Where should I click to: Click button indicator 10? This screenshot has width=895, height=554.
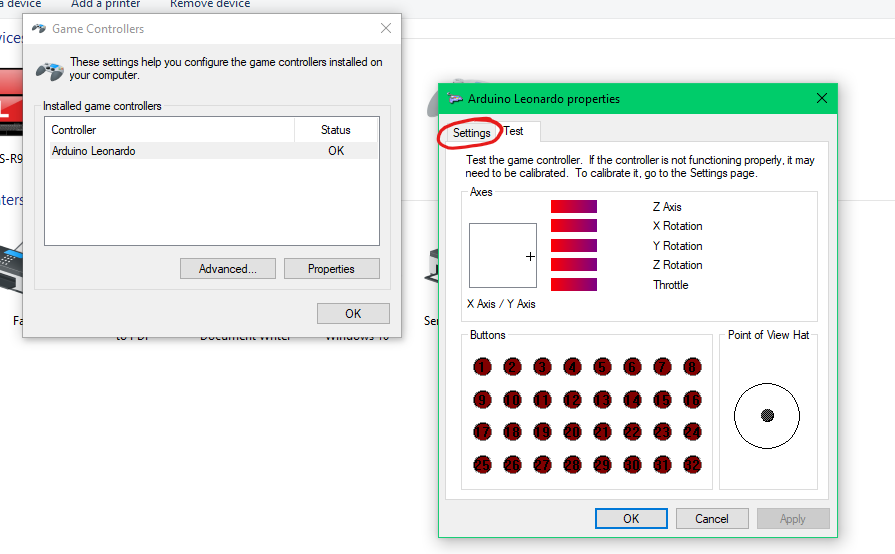click(513, 399)
